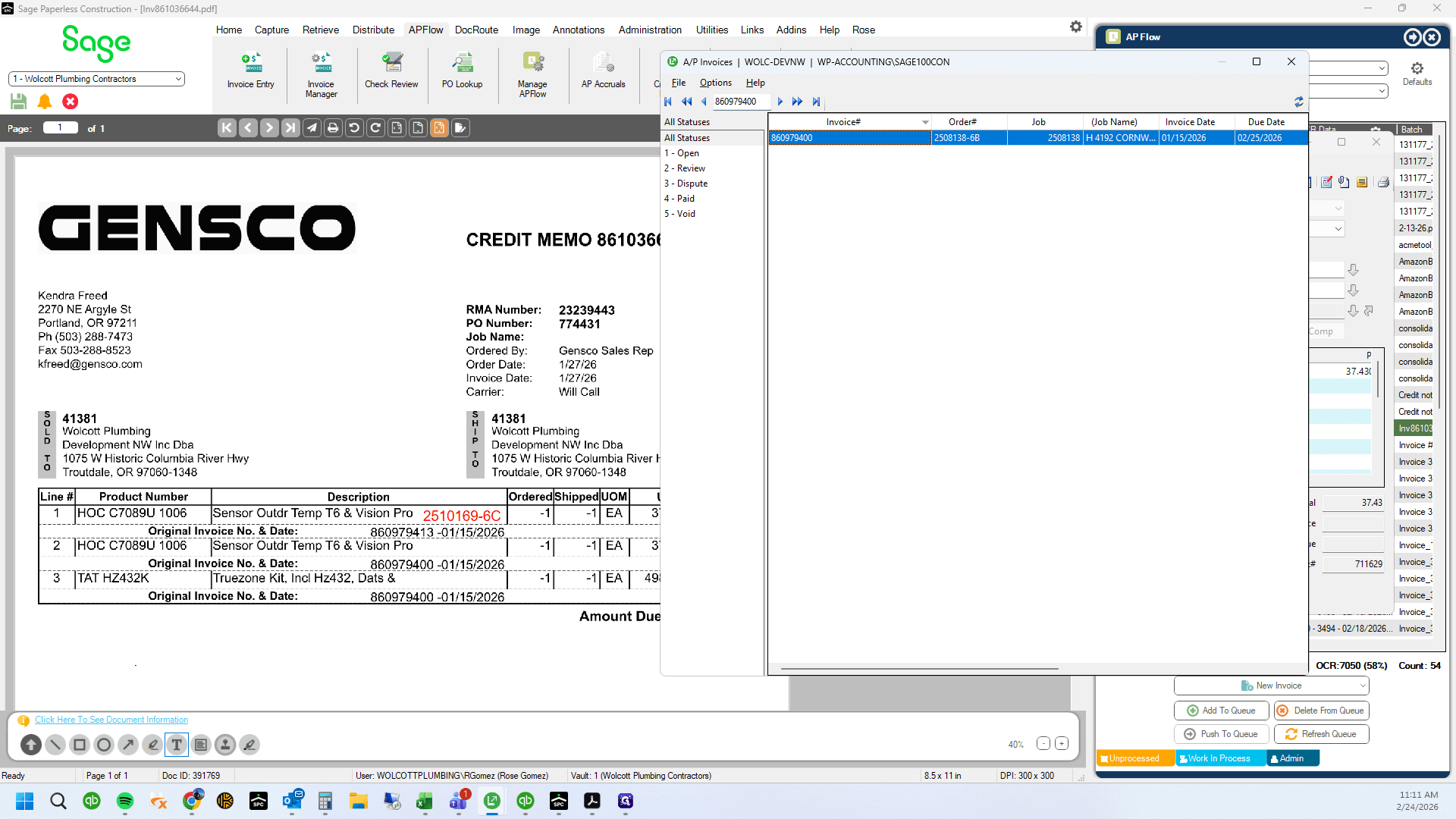Go to last record in A/P Invoices
The height and width of the screenshot is (819, 1456).
pos(816,102)
